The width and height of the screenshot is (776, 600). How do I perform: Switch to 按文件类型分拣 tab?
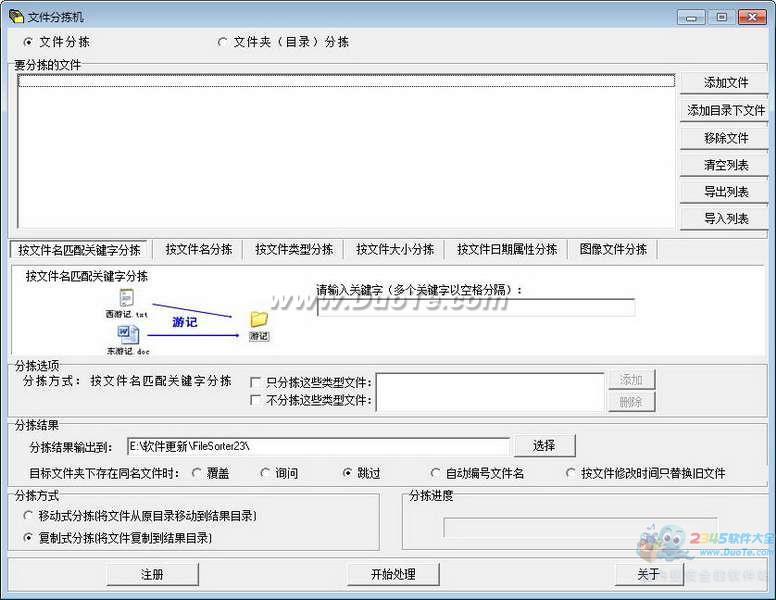click(x=294, y=250)
